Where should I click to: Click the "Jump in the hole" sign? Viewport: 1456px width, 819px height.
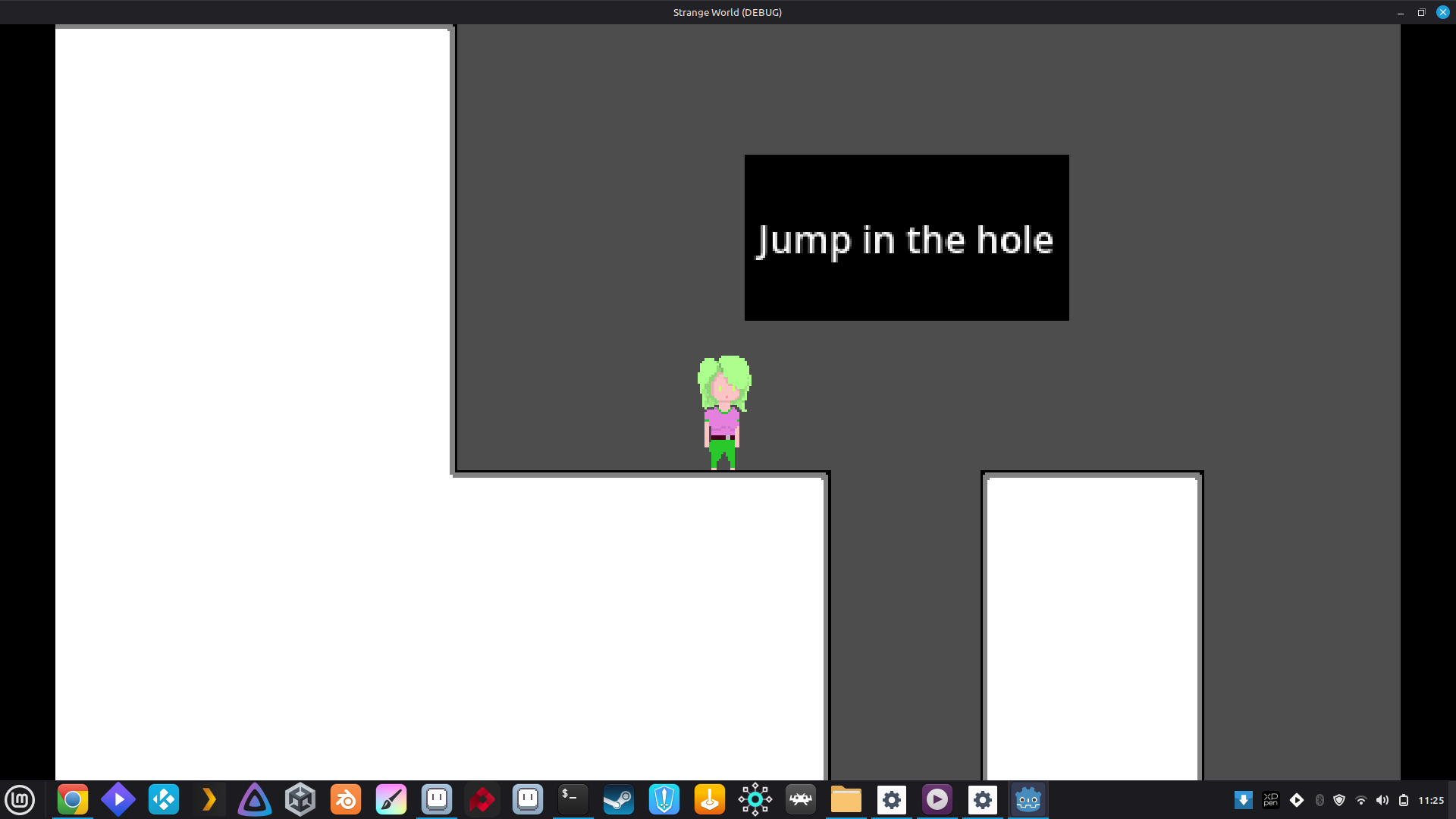point(906,238)
